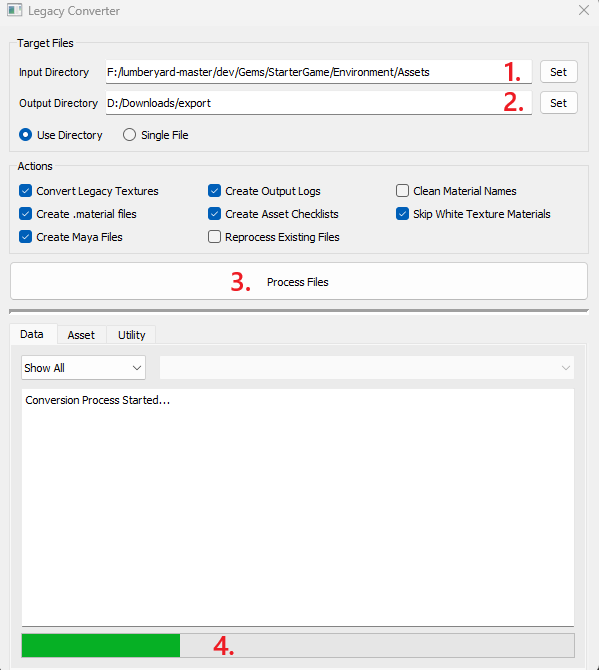Click Set button for Input Directory
This screenshot has width=599, height=670.
(558, 72)
